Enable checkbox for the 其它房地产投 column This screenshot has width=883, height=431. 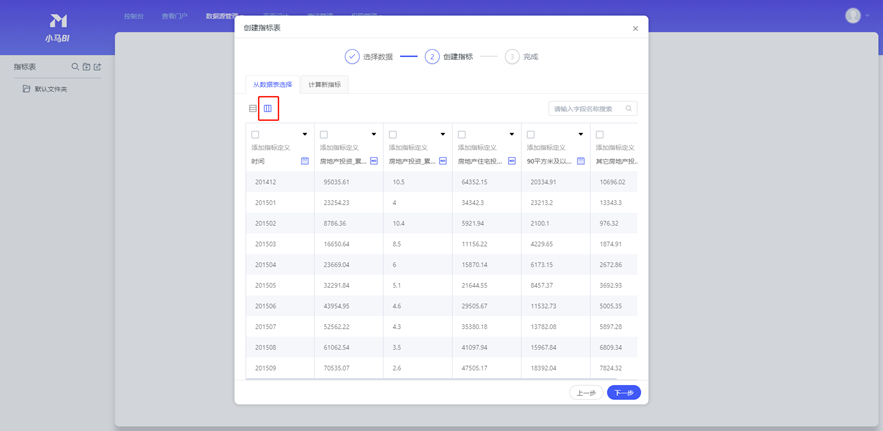click(x=599, y=134)
